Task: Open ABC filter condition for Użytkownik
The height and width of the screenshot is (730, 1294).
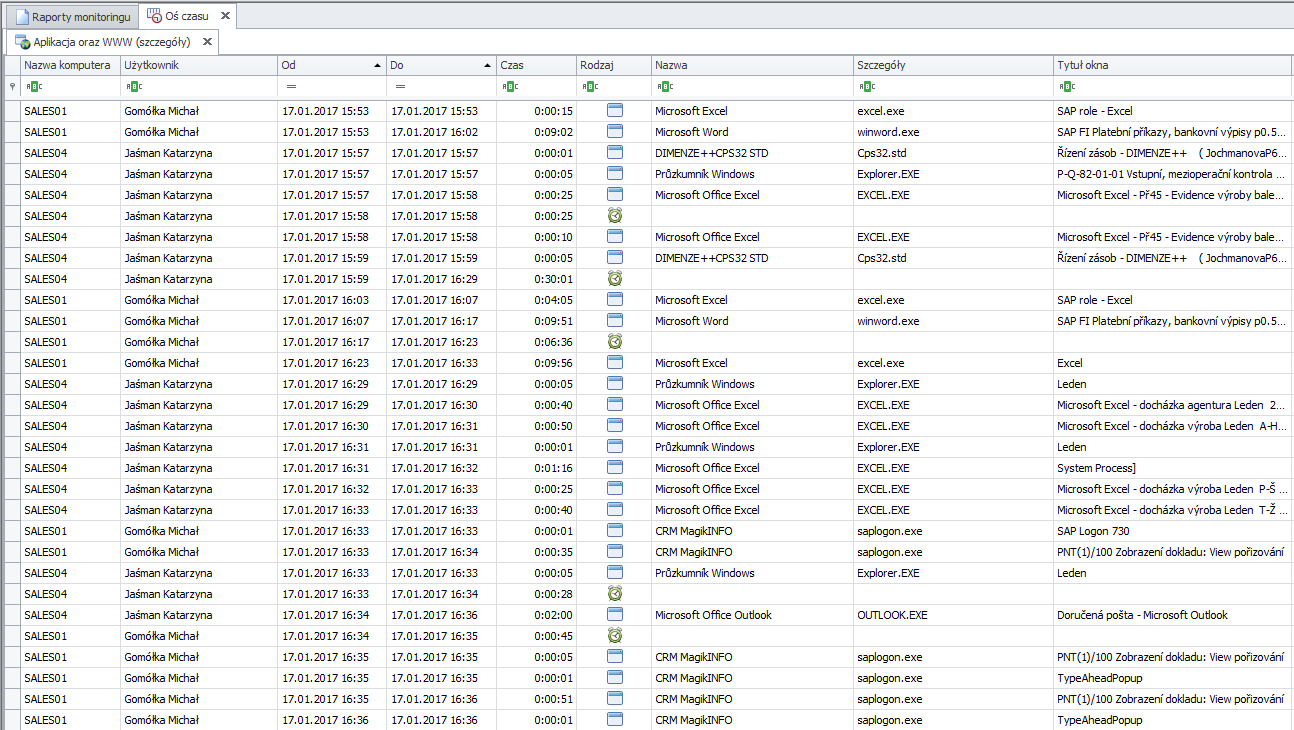Action: point(134,87)
